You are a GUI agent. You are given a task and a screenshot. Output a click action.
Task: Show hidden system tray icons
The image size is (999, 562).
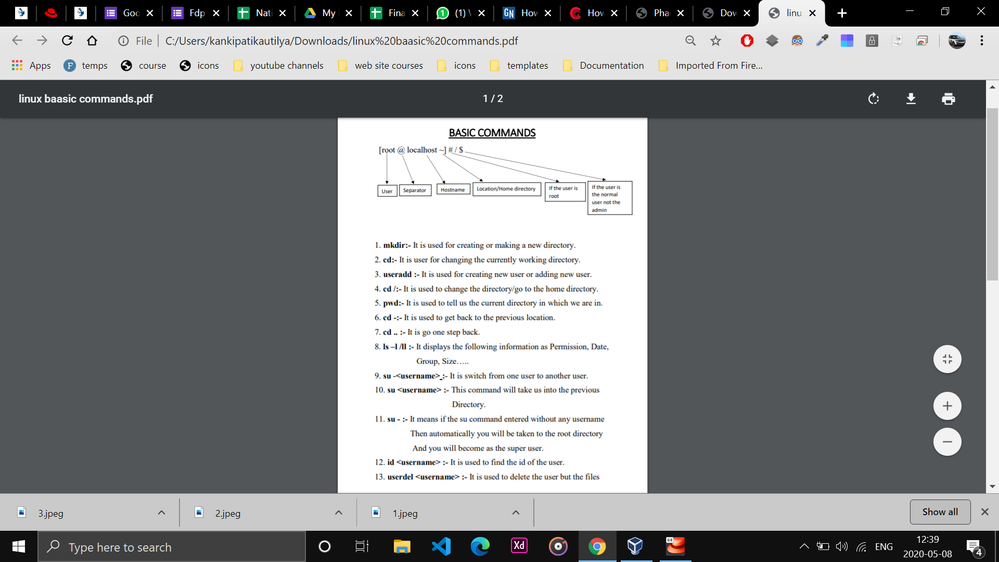[804, 547]
